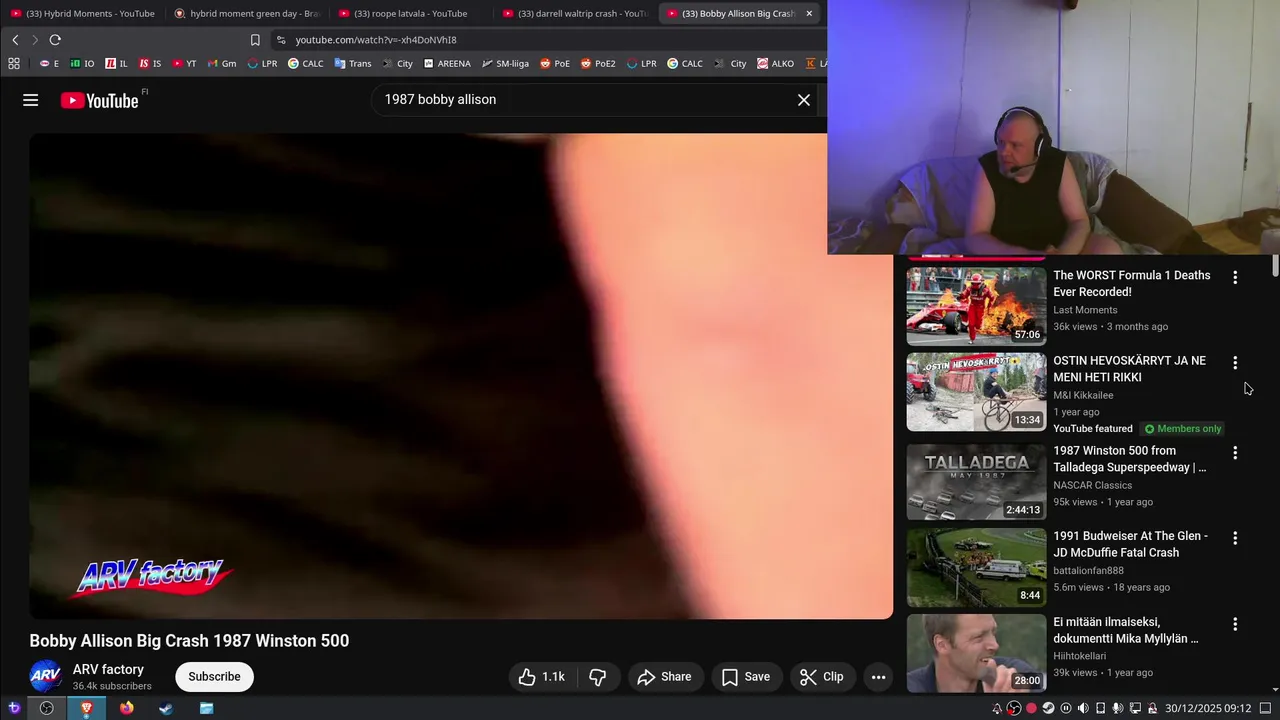The height and width of the screenshot is (720, 1280).
Task: Close the 'Bobby Allison Big Crash' tab
Action: 809,13
